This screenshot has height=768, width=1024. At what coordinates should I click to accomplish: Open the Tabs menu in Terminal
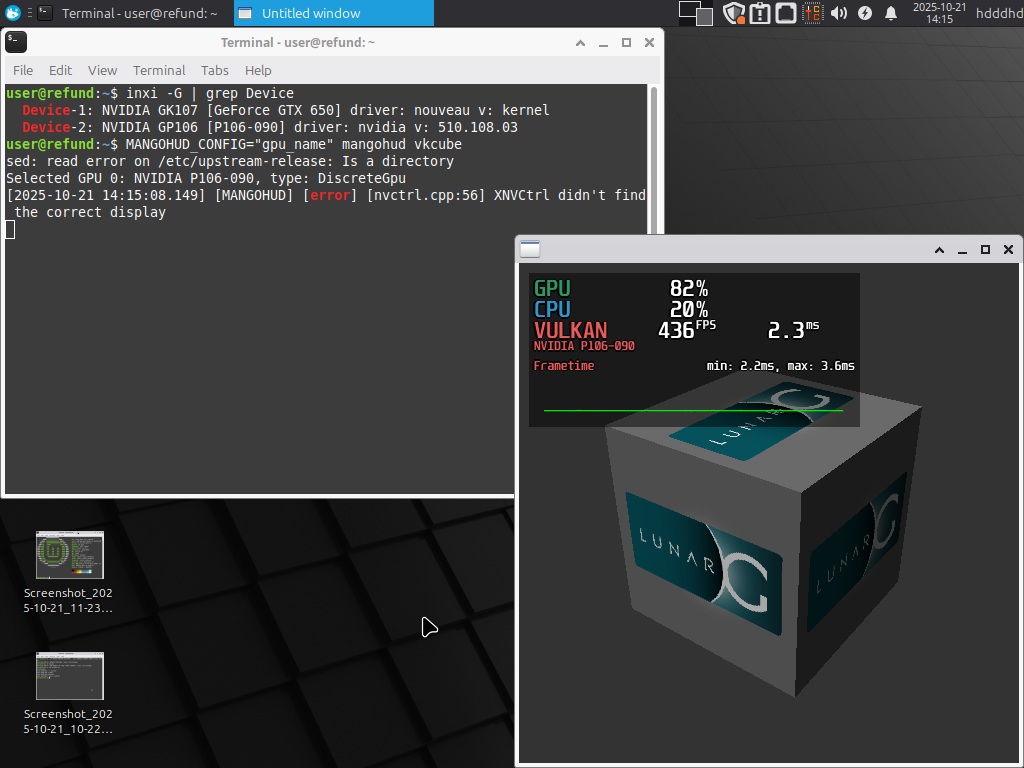tap(214, 71)
